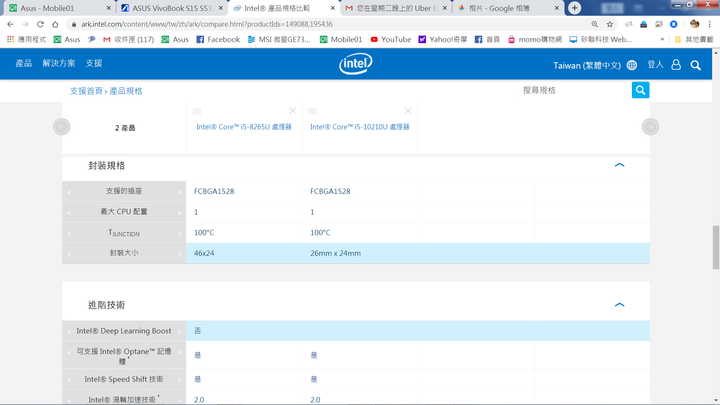Viewport: 720px width, 405px height.
Task: Go to 產品規格 breadcrumb
Action: click(x=126, y=91)
